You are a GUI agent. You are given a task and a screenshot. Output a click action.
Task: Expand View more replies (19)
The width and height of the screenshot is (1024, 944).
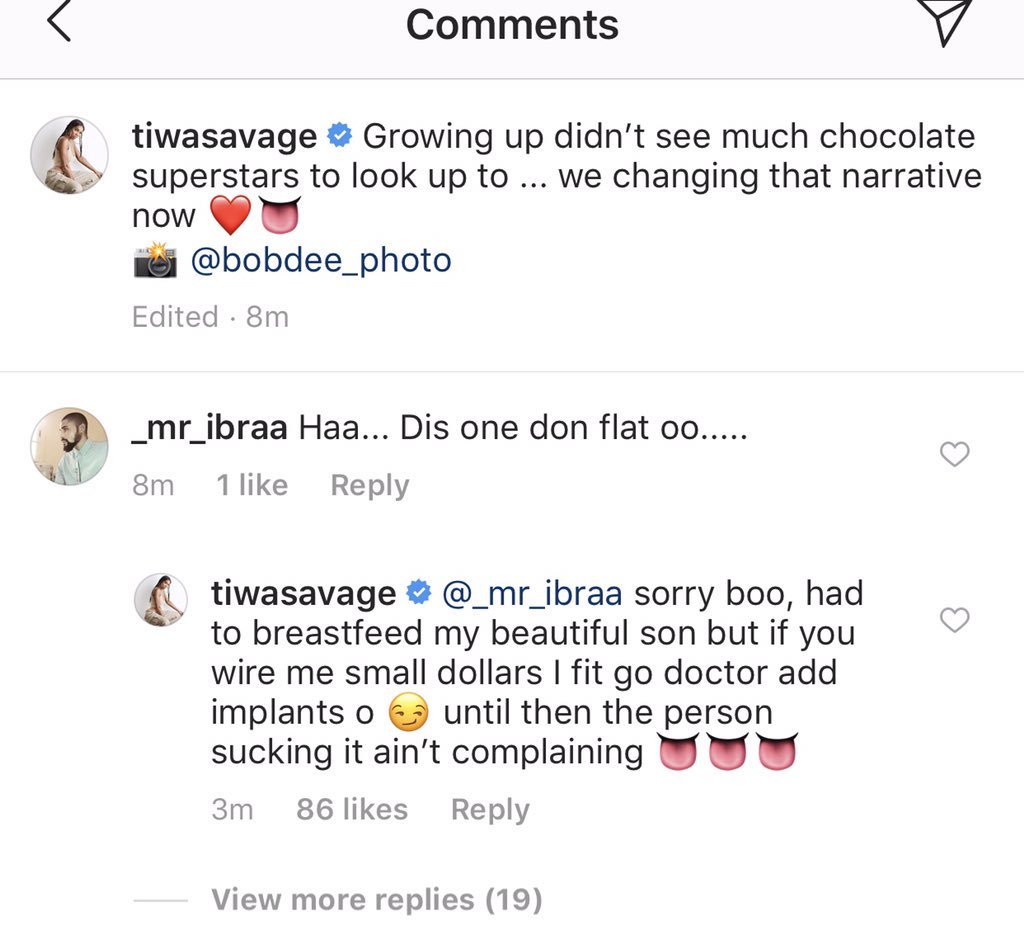pyautogui.click(x=376, y=900)
